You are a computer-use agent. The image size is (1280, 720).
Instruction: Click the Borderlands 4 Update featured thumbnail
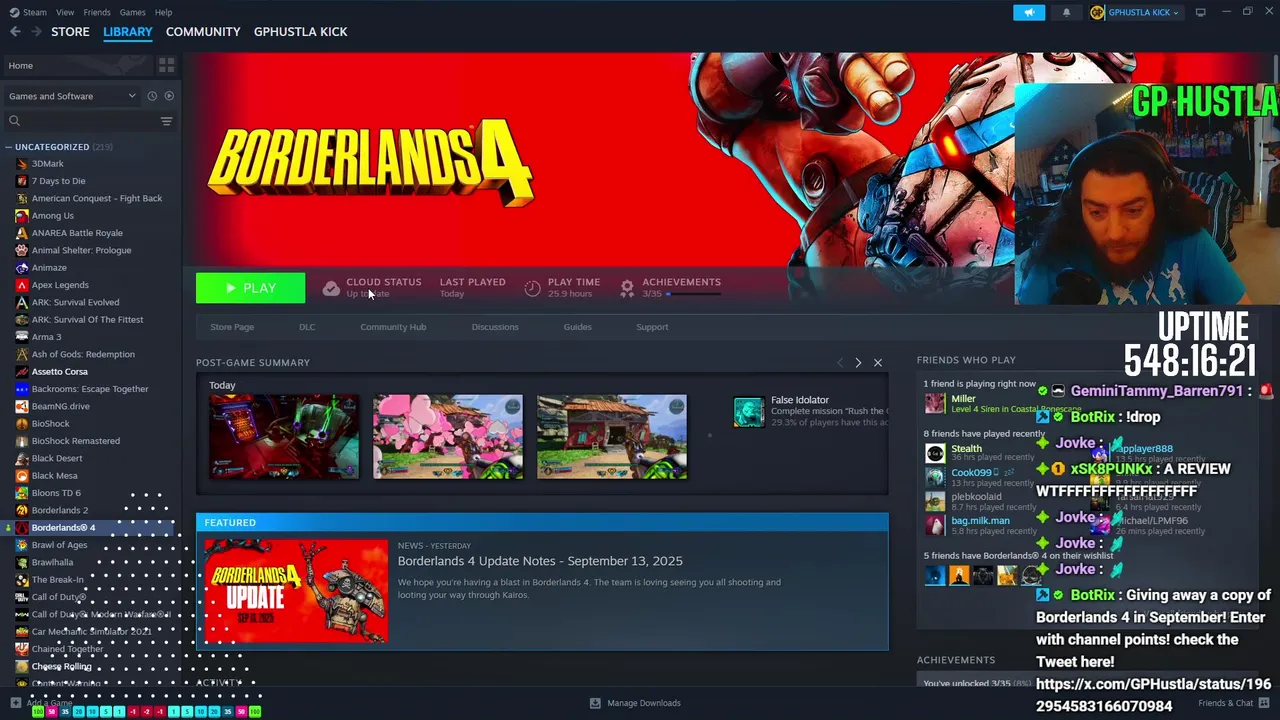(x=295, y=591)
